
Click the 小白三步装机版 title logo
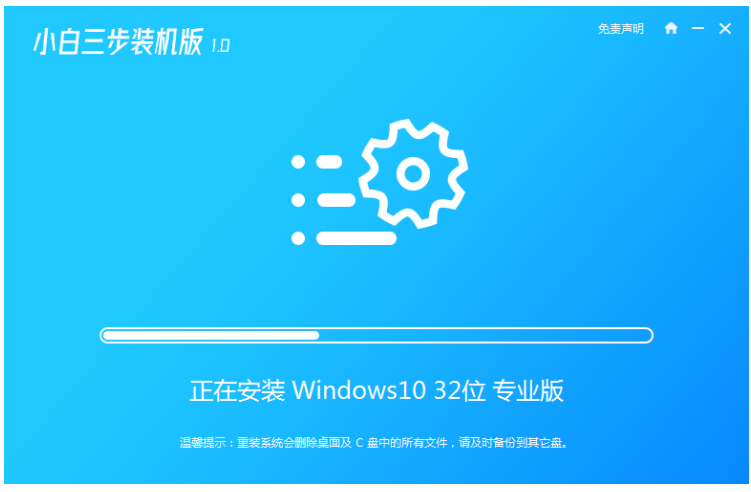point(118,42)
